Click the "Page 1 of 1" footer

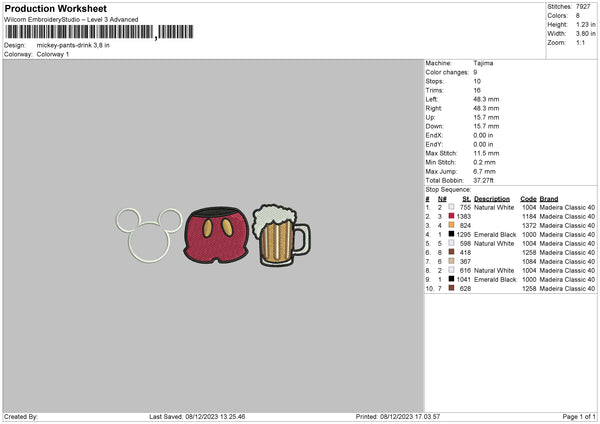point(579,416)
